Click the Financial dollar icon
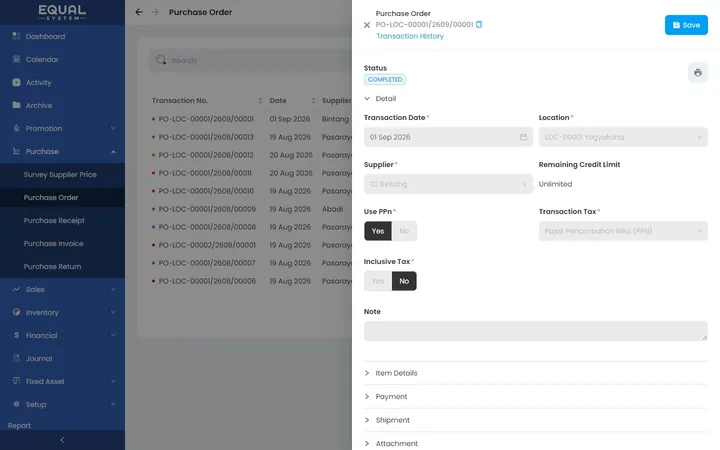Viewport: 720px width, 450px height. tap(16, 335)
